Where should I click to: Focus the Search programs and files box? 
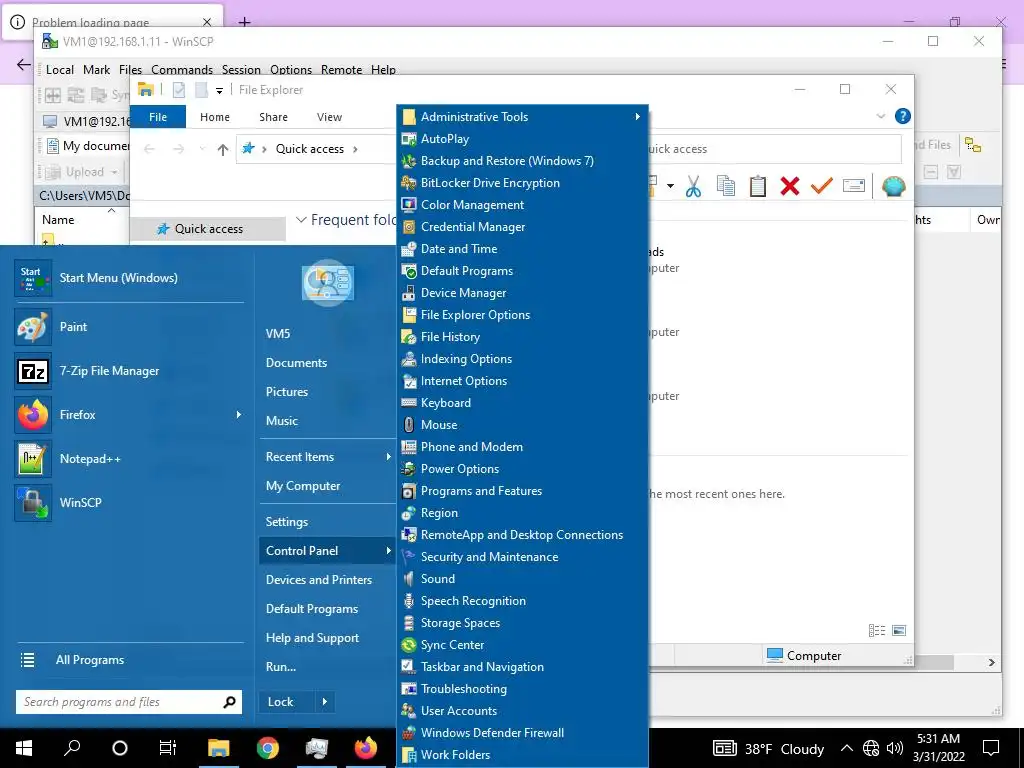129,702
